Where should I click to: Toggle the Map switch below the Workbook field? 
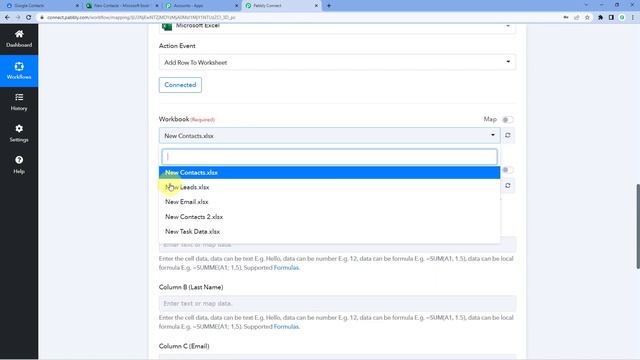(507, 170)
